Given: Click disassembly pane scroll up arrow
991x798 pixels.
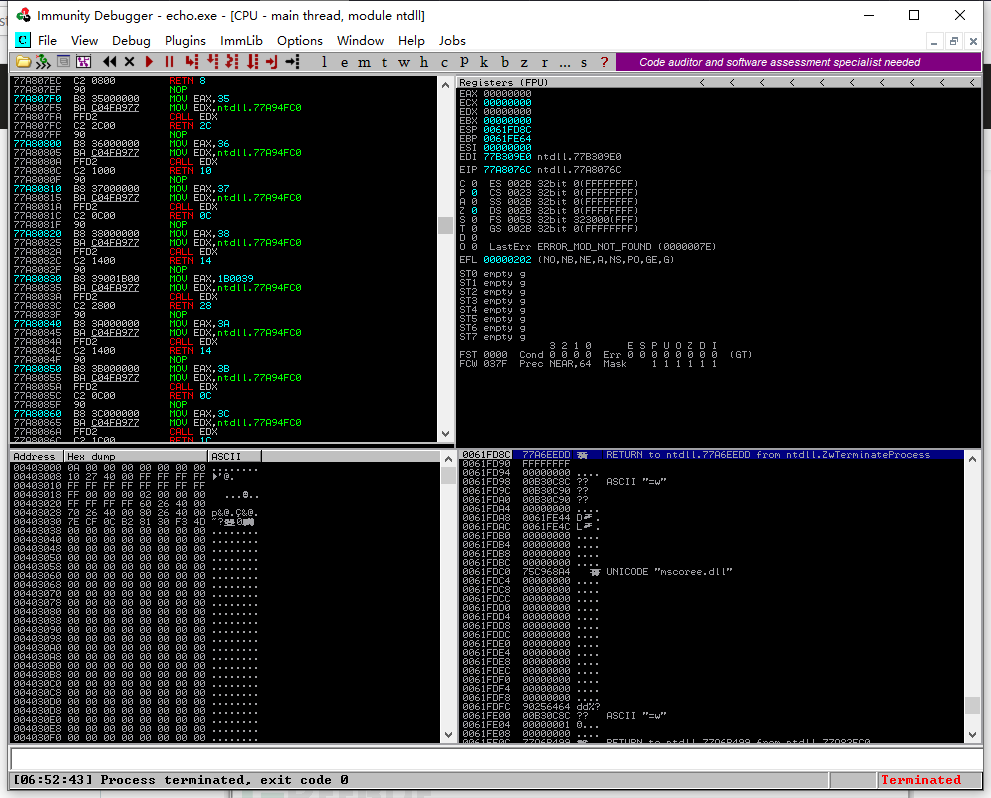Looking at the screenshot, I should pos(446,85).
